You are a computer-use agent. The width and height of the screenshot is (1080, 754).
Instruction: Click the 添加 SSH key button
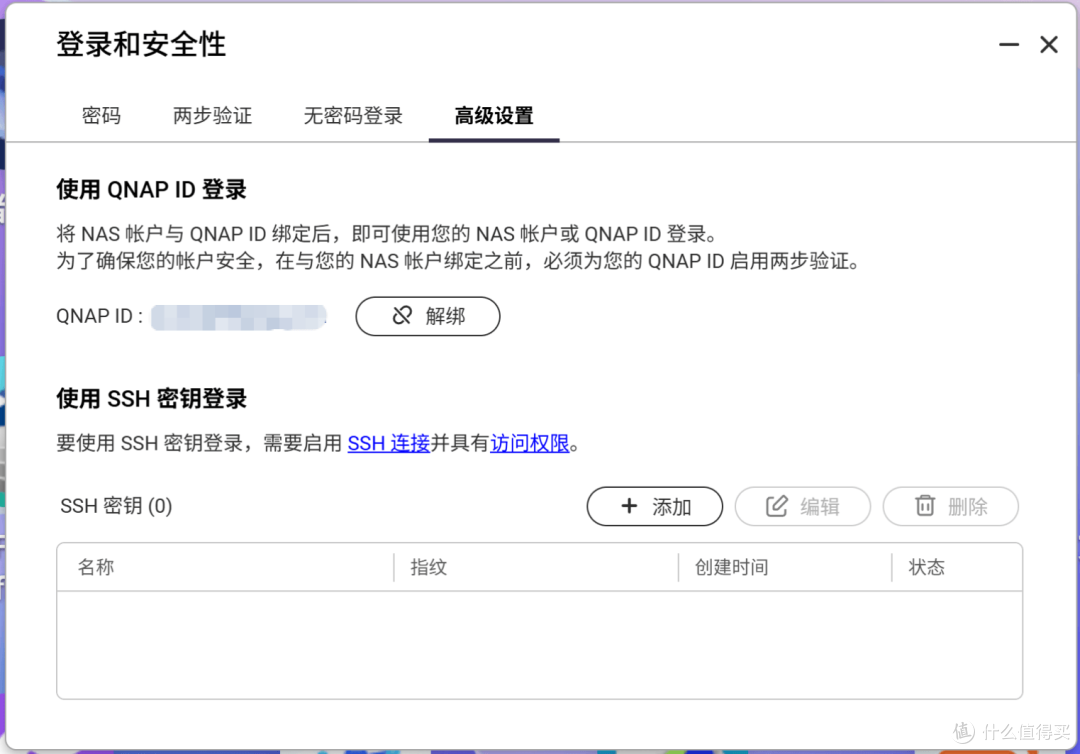click(x=654, y=507)
